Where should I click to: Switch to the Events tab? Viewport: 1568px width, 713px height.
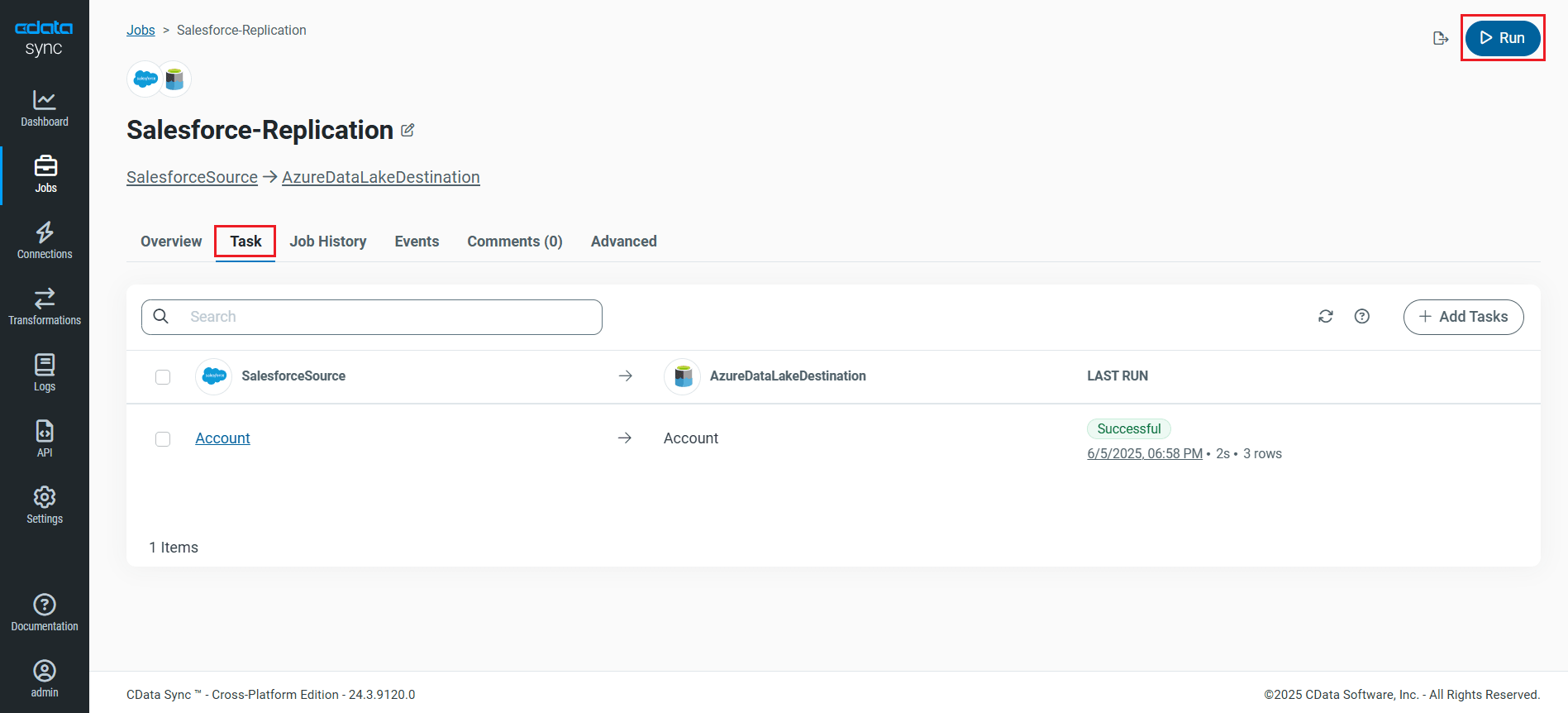tap(417, 242)
